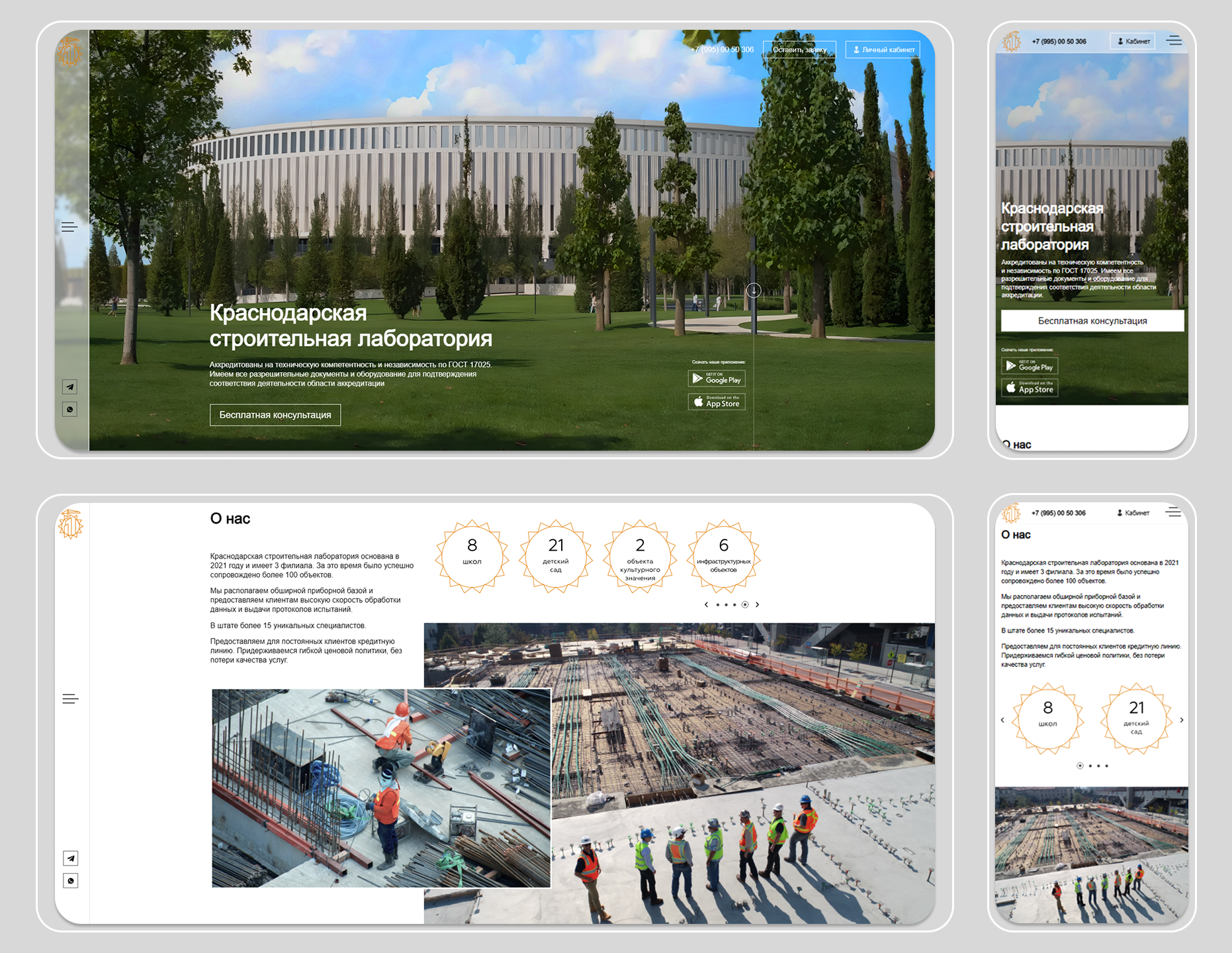Click 'Кабинет' in bottom mobile mockup header
The image size is (1232, 953).
1133,513
